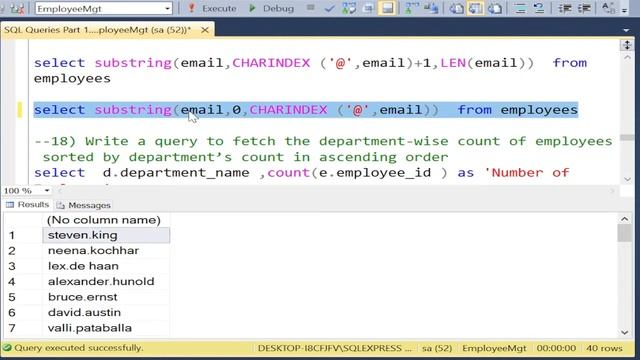
Task: Switch to the Messages tab
Action: [x=84, y=205]
